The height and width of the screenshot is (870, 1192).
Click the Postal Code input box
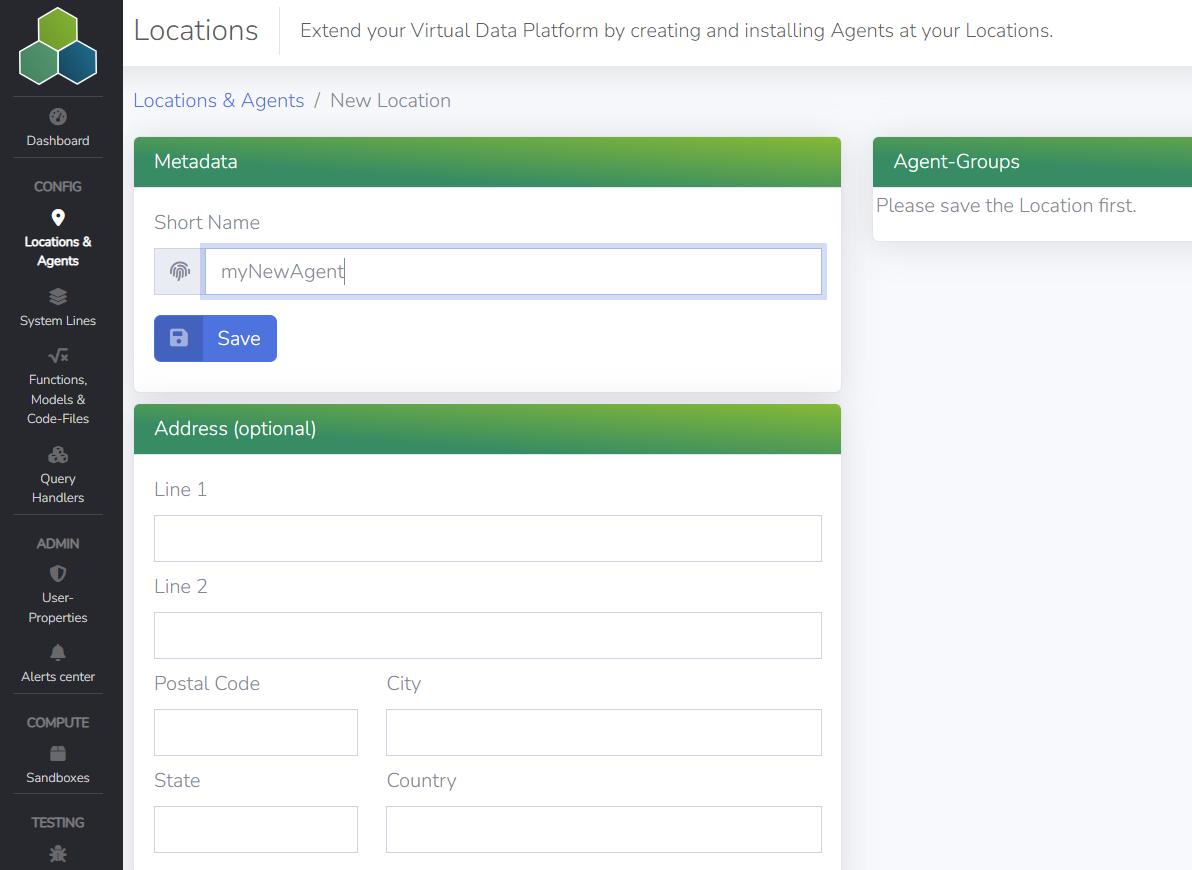pyautogui.click(x=255, y=733)
